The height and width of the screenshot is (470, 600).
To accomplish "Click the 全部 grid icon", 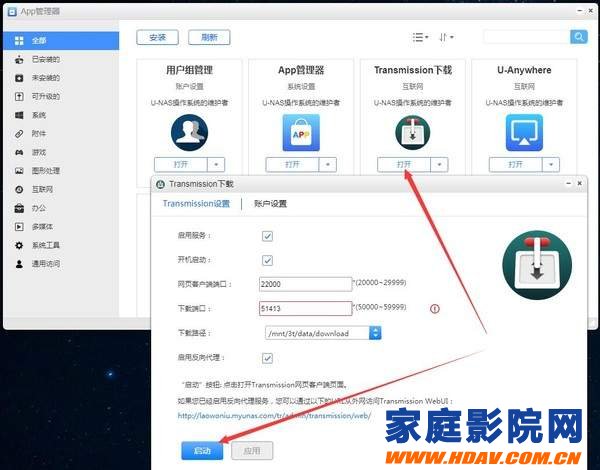I will pos(19,41).
